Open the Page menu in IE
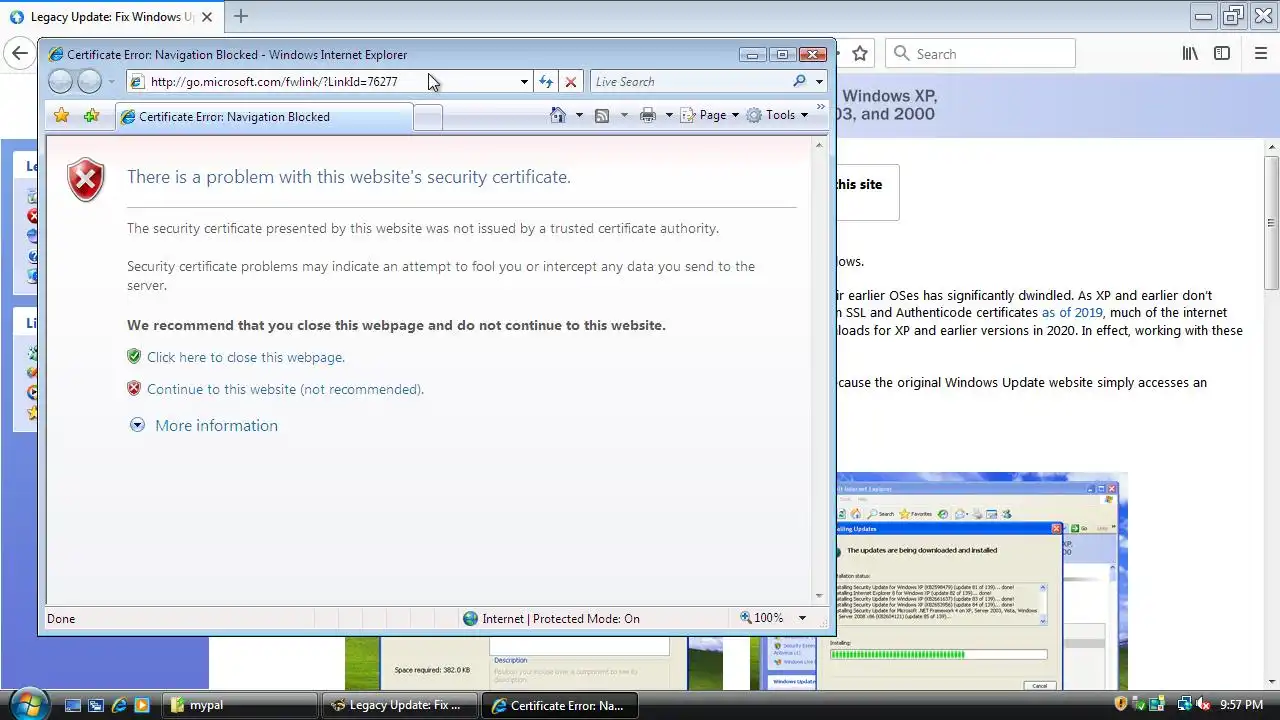The image size is (1280, 720). tap(709, 115)
